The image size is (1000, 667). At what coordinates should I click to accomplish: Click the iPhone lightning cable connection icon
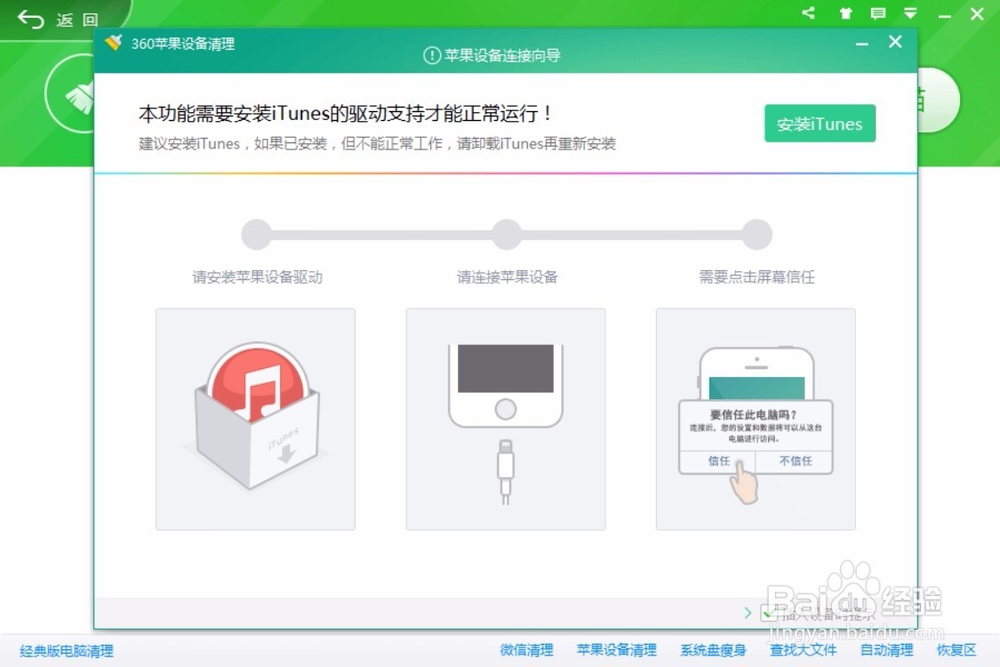point(505,418)
